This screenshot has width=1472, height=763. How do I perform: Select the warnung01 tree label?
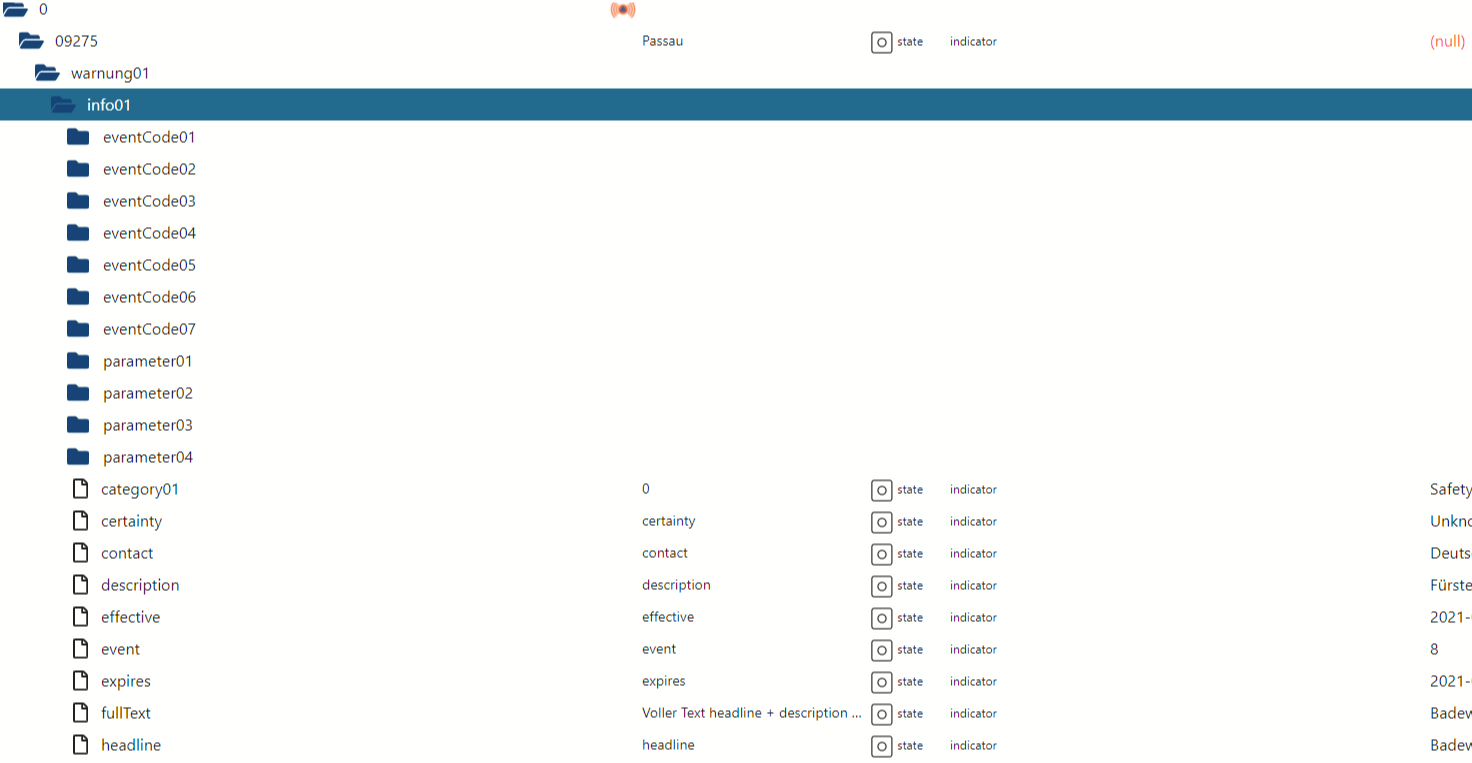pyautogui.click(x=110, y=73)
